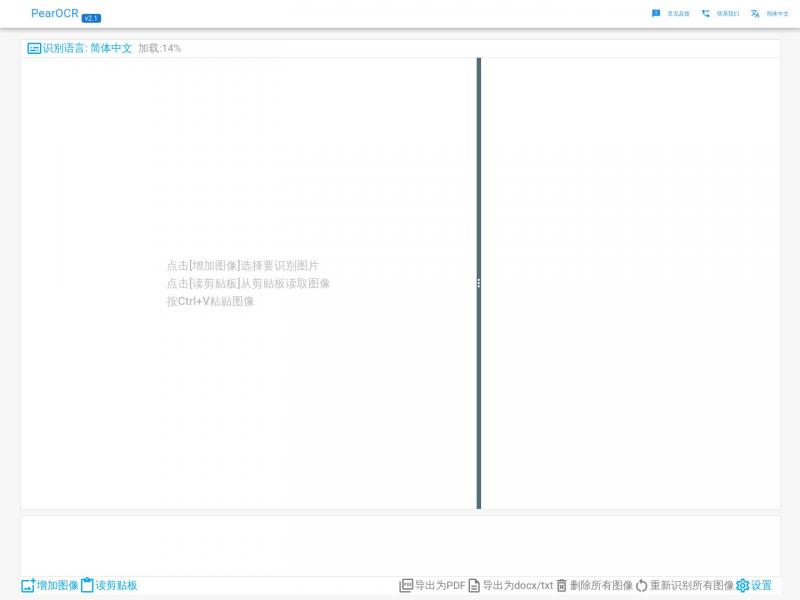Open the 简体中文 interface language menu
This screenshot has width=800, height=600.
(769, 14)
